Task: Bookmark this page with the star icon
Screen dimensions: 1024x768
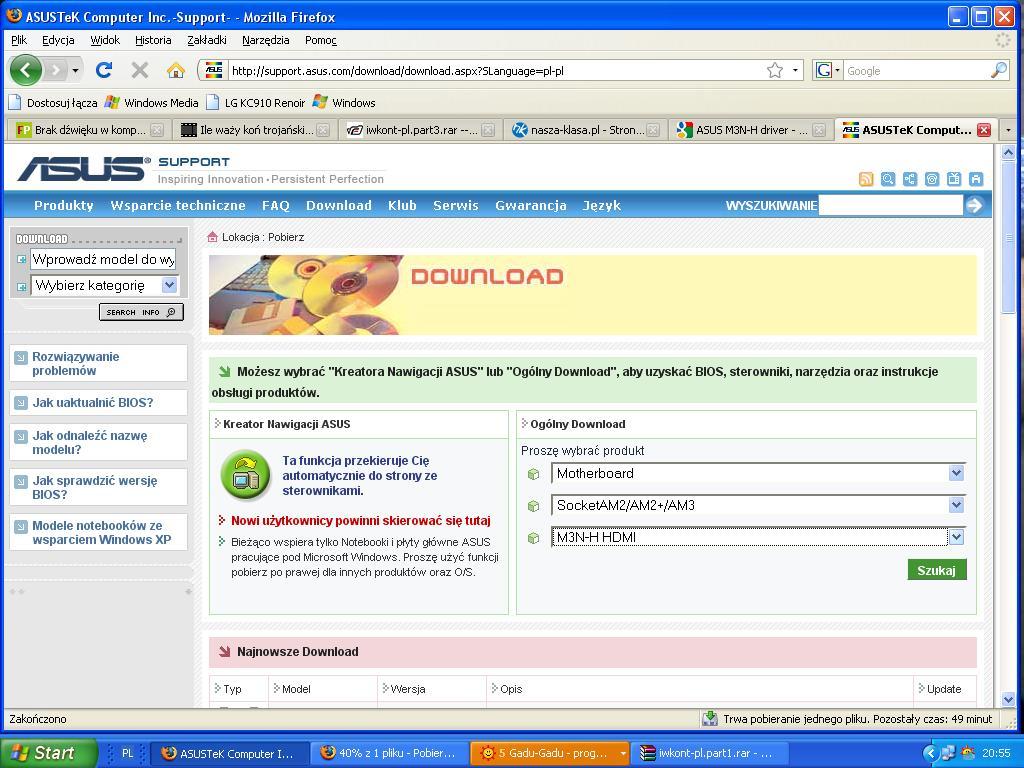Action: click(x=775, y=71)
